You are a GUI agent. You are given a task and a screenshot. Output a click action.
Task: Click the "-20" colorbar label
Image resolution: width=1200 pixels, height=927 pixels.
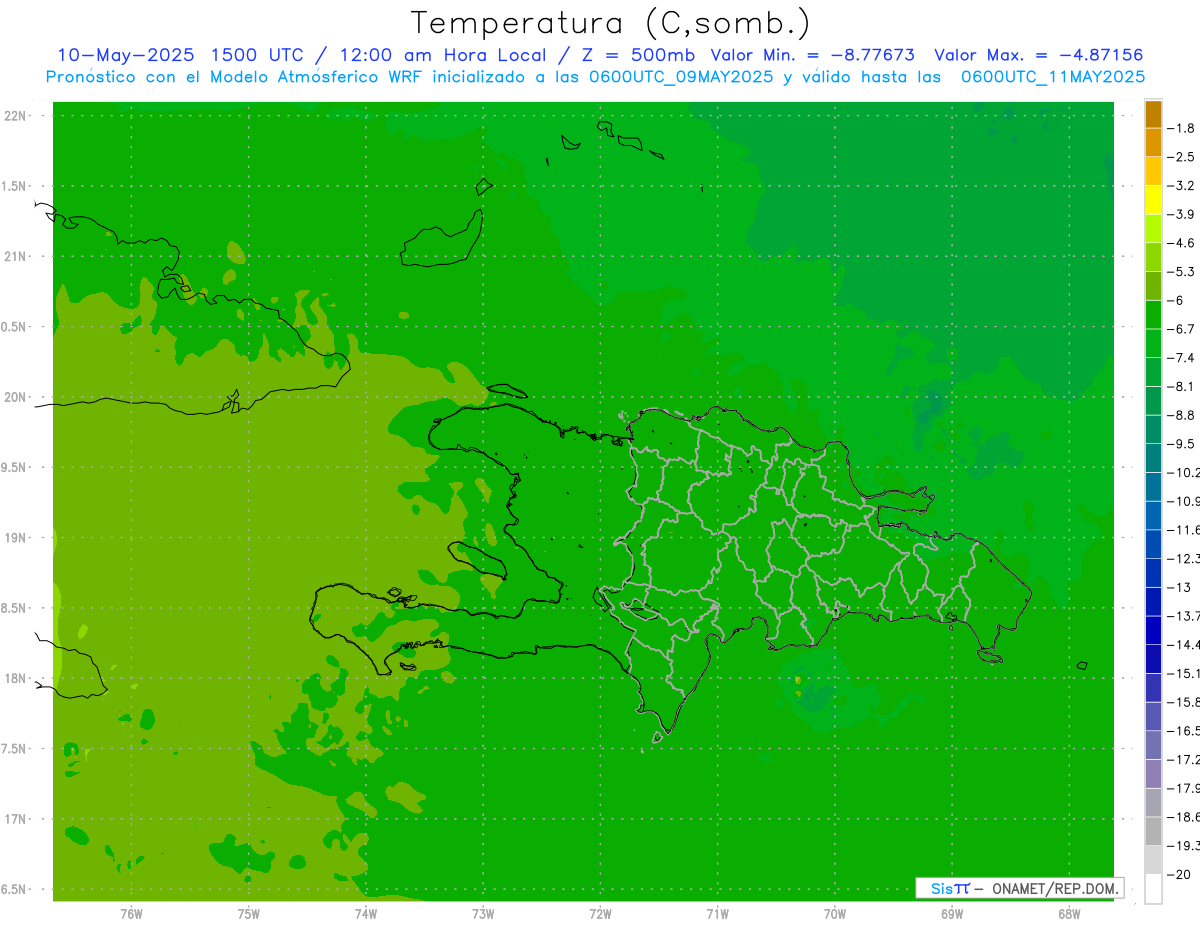(x=1179, y=874)
